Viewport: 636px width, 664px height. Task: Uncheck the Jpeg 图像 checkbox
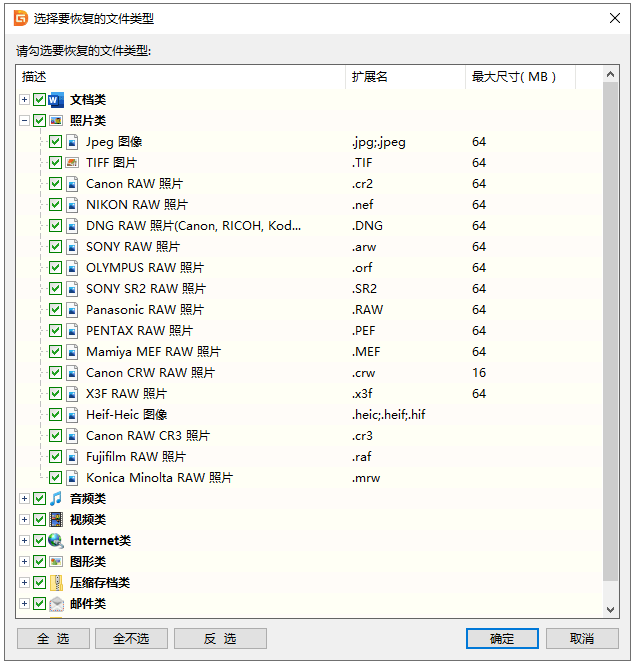[56, 142]
